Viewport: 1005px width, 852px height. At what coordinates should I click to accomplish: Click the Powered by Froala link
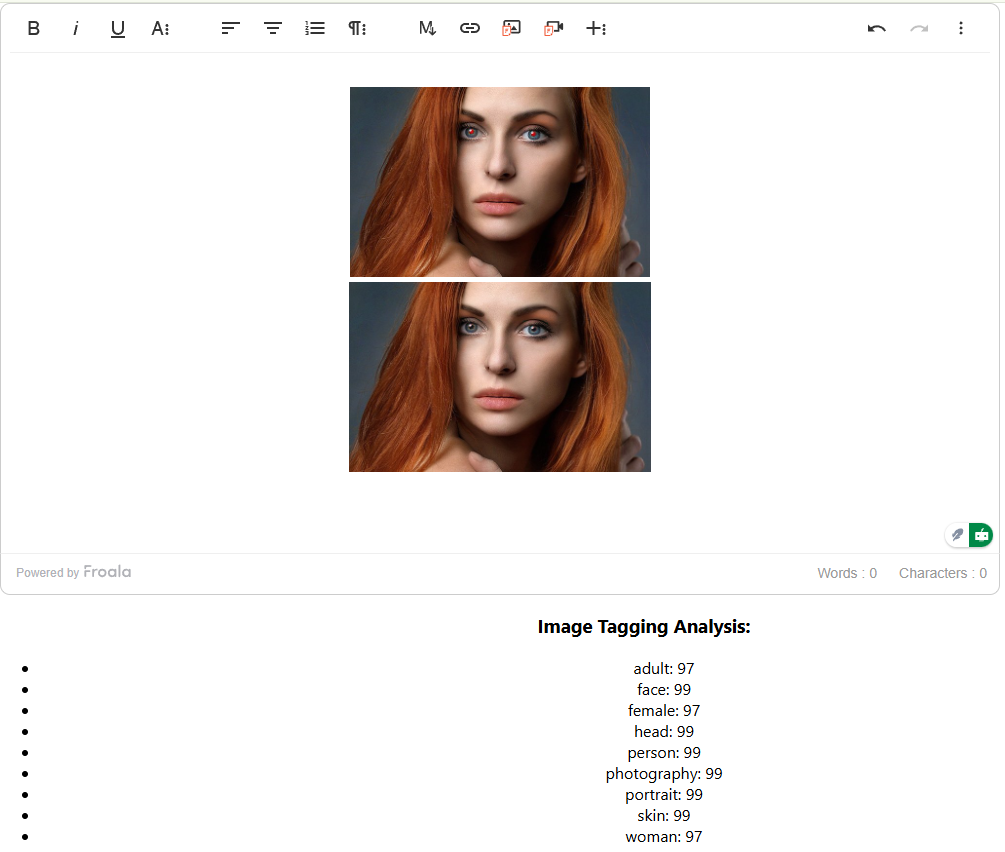[73, 572]
